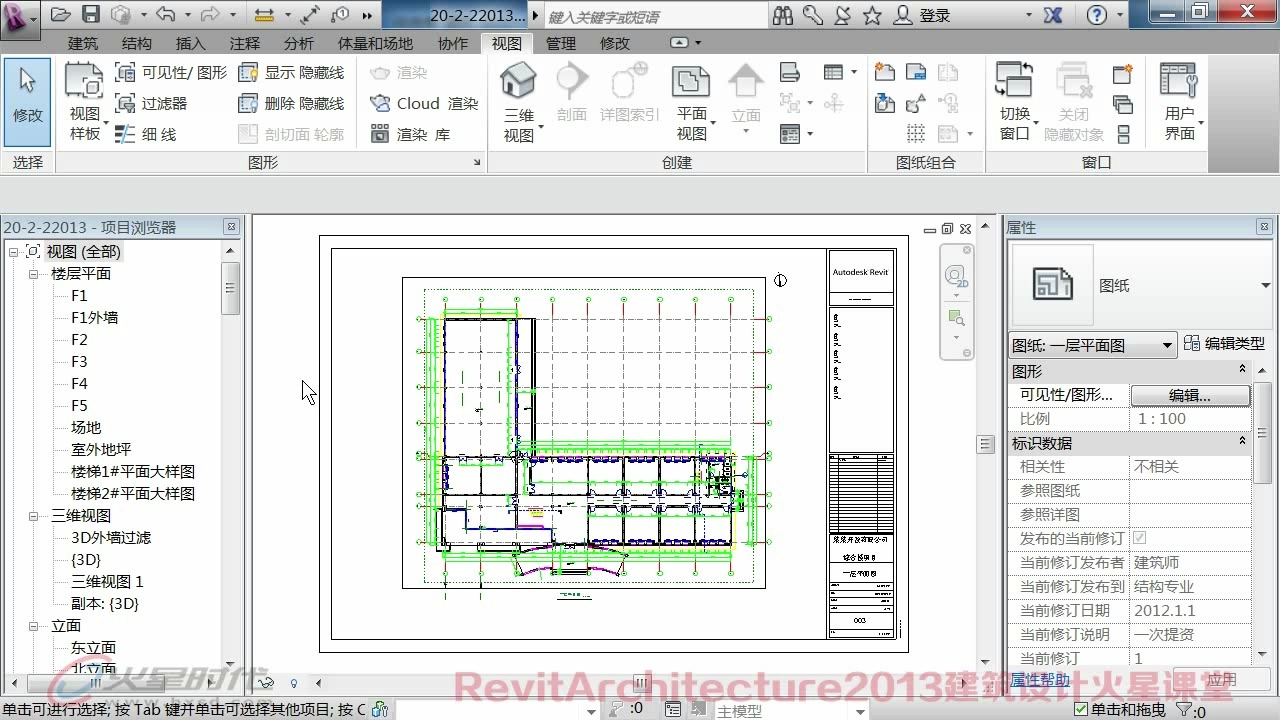Click the binoculars search icon

[782, 15]
